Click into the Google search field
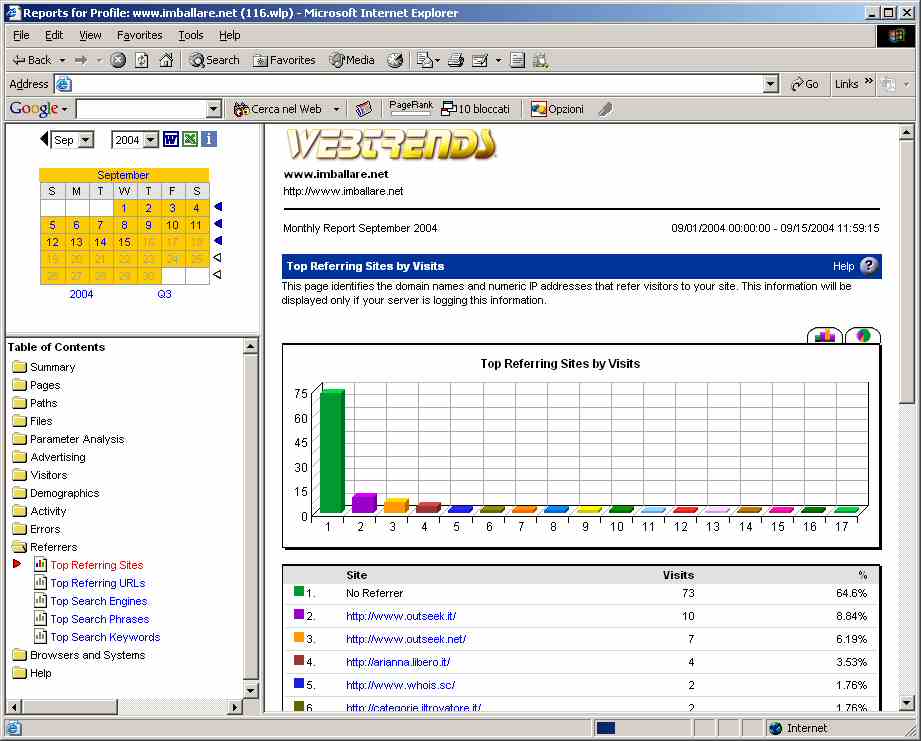The height and width of the screenshot is (741, 921). 142,109
